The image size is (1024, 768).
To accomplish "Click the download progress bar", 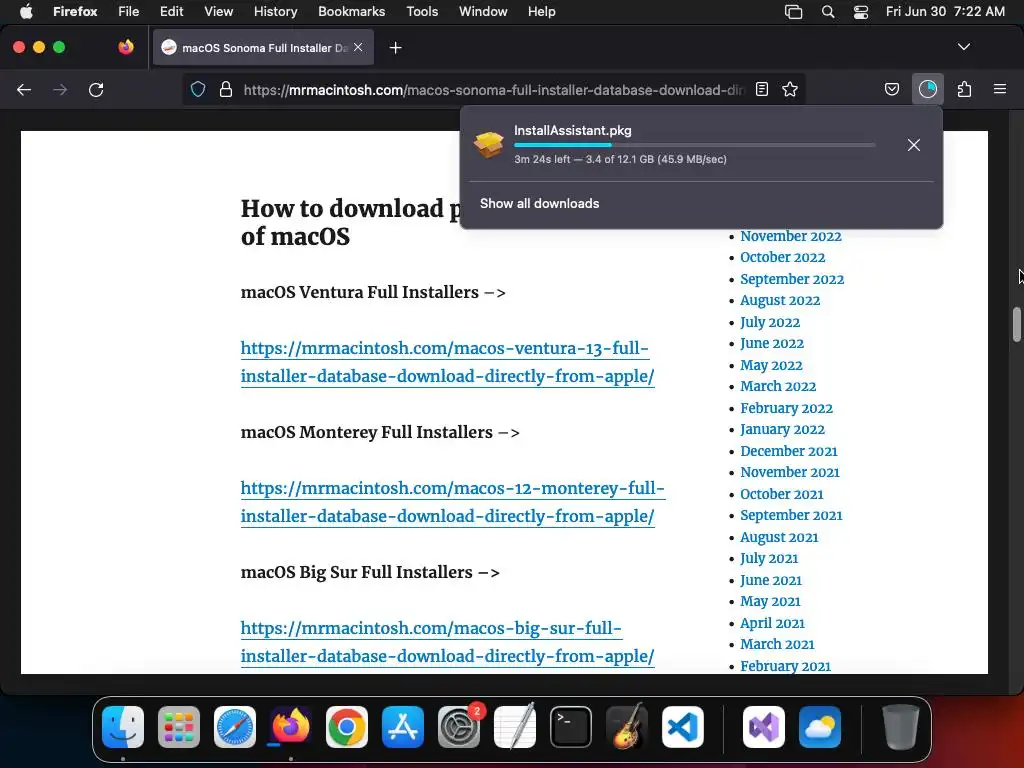I will click(x=695, y=145).
